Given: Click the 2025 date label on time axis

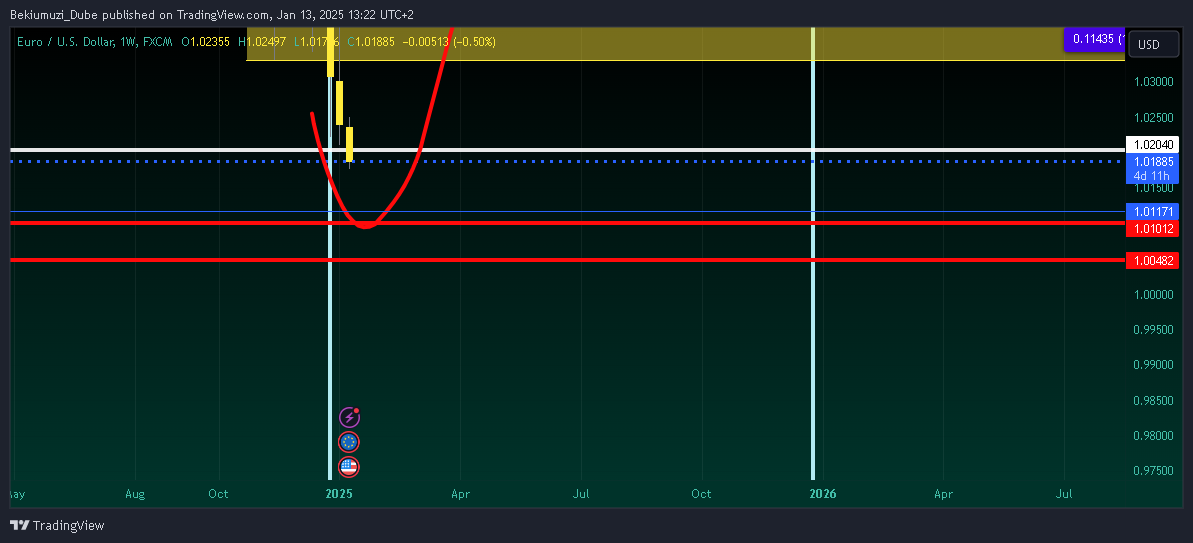Looking at the screenshot, I should click(339, 494).
